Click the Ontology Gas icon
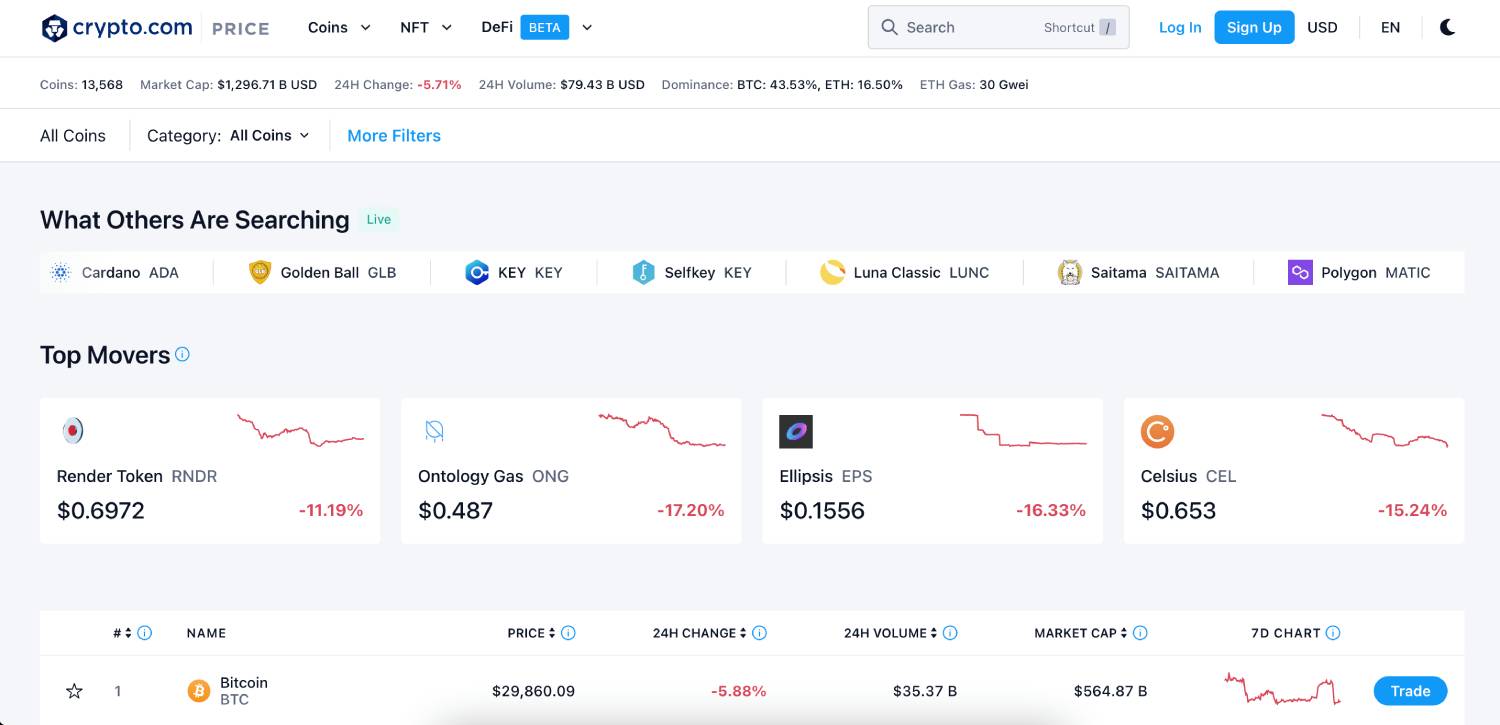 (434, 431)
